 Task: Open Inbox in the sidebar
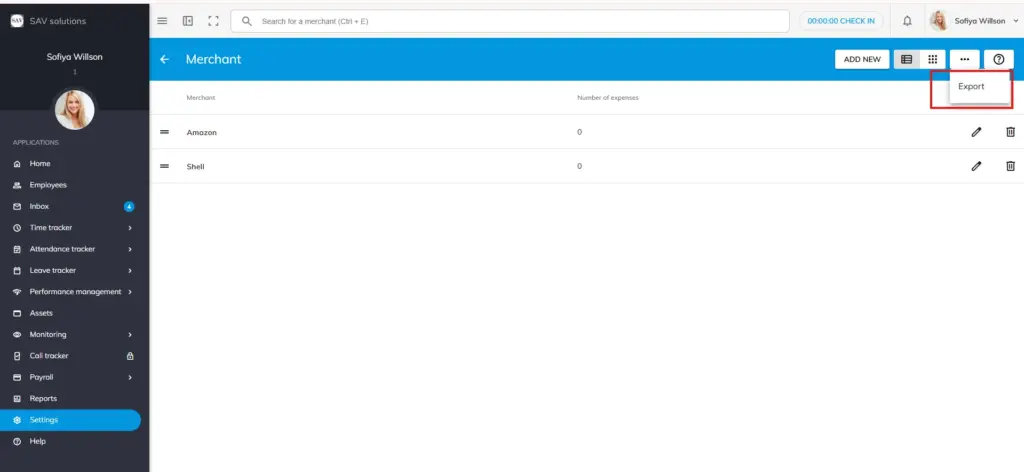[39, 206]
